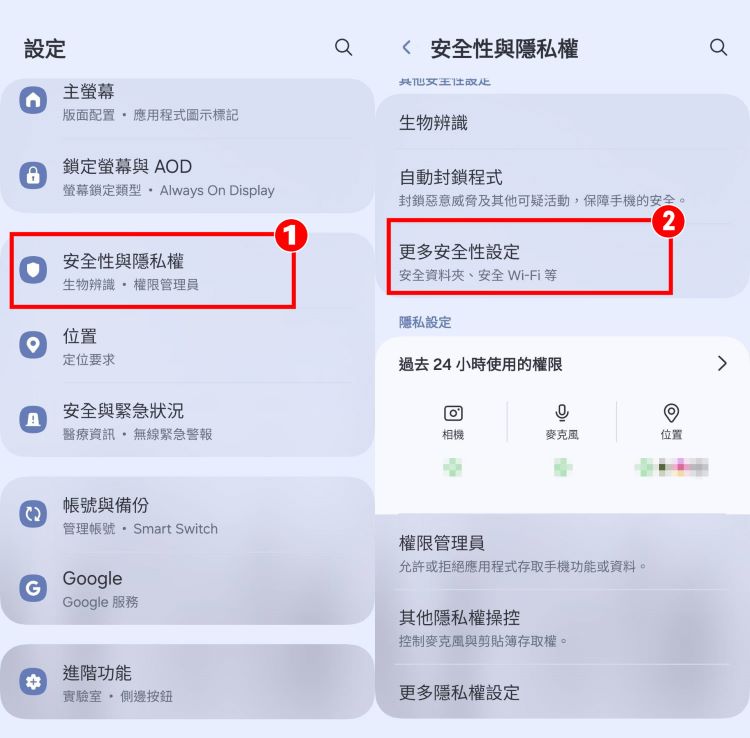The image size is (750, 738).
Task: Tap the shield icon for 安全性與隱私權
Action: click(33, 269)
